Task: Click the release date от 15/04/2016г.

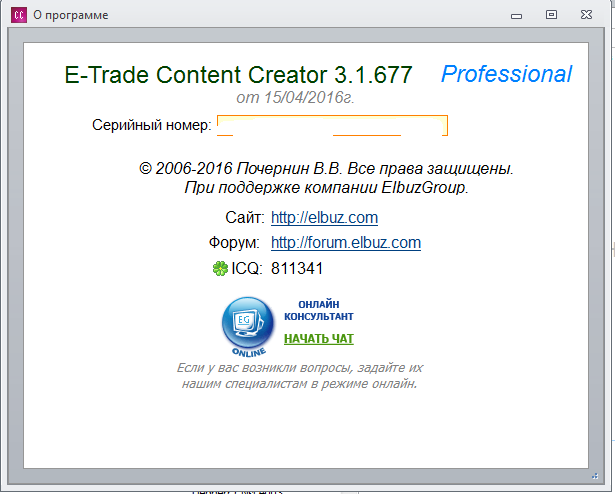Action: coord(295,97)
